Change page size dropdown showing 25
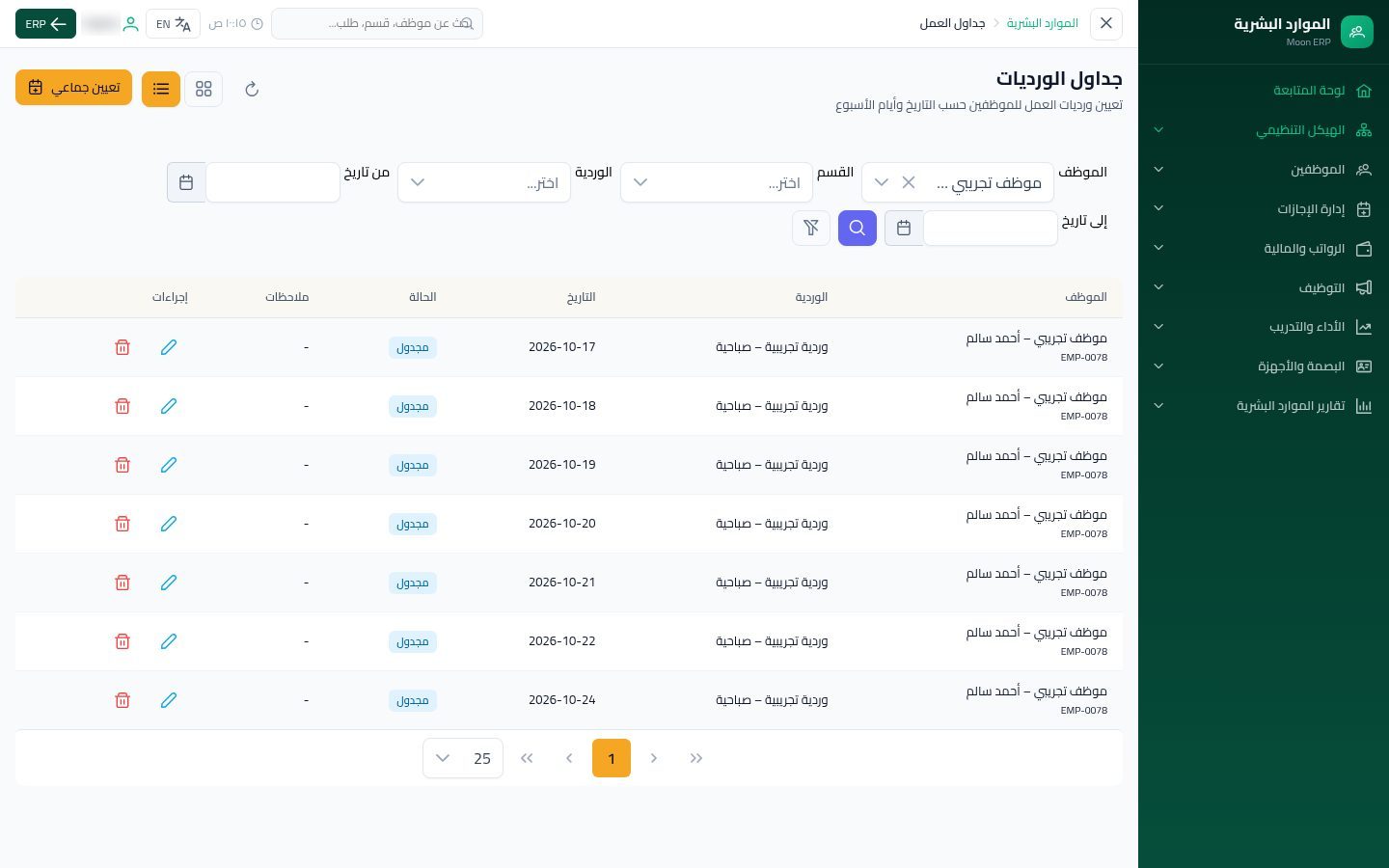 463,758
